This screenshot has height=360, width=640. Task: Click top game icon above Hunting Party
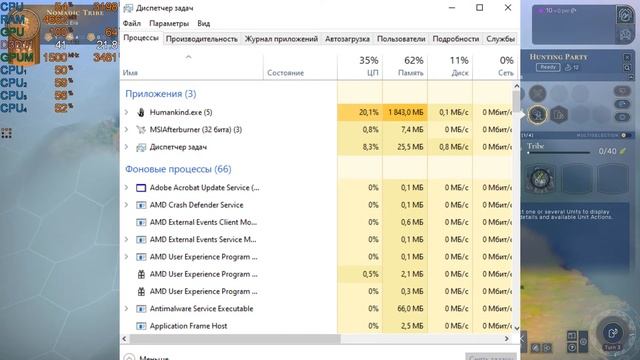pyautogui.click(x=624, y=15)
